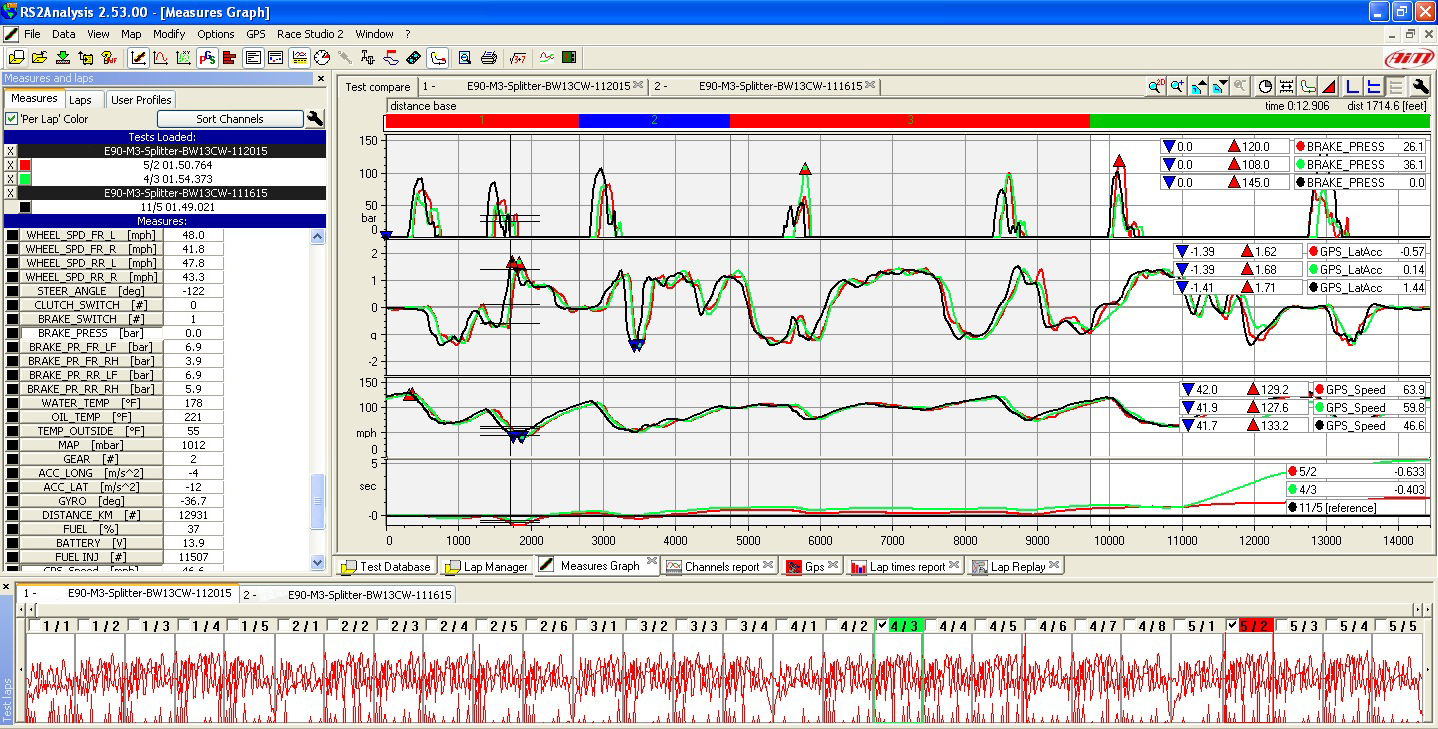Image resolution: width=1438 pixels, height=729 pixels.
Task: Close the Channels report tab with its X
Action: [x=768, y=565]
